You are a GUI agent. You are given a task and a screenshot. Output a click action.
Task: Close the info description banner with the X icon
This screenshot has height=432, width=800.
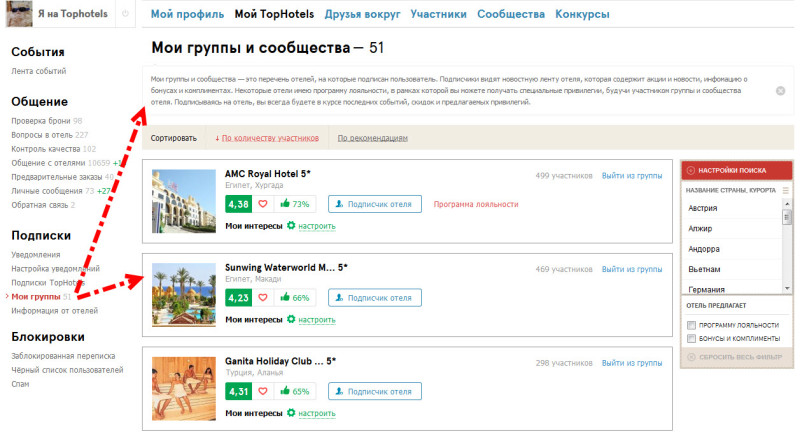pos(780,91)
